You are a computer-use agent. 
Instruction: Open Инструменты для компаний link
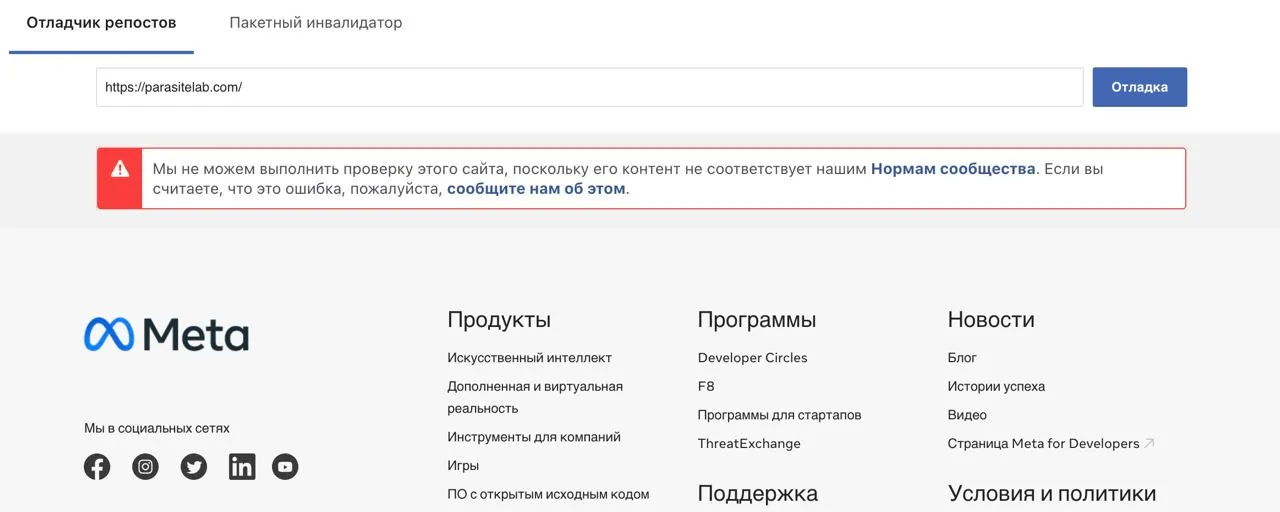pos(534,437)
